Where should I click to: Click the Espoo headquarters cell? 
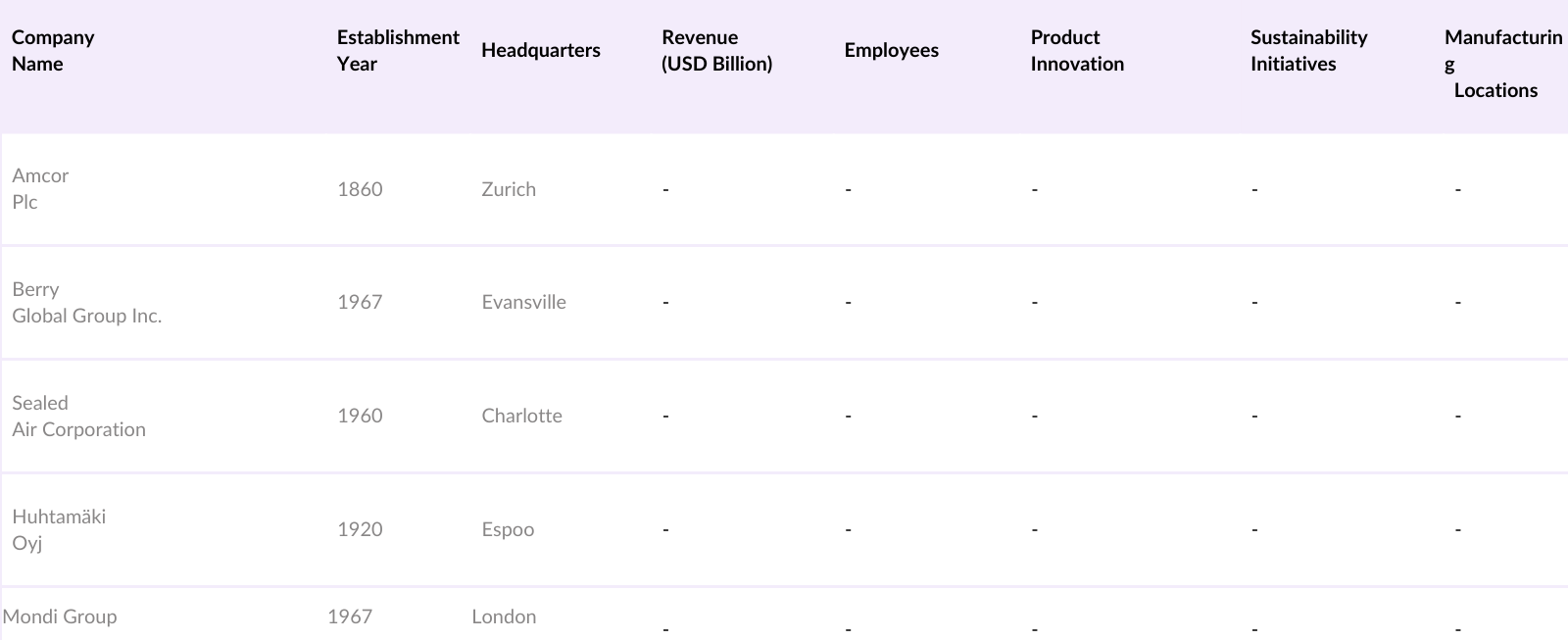(x=508, y=529)
